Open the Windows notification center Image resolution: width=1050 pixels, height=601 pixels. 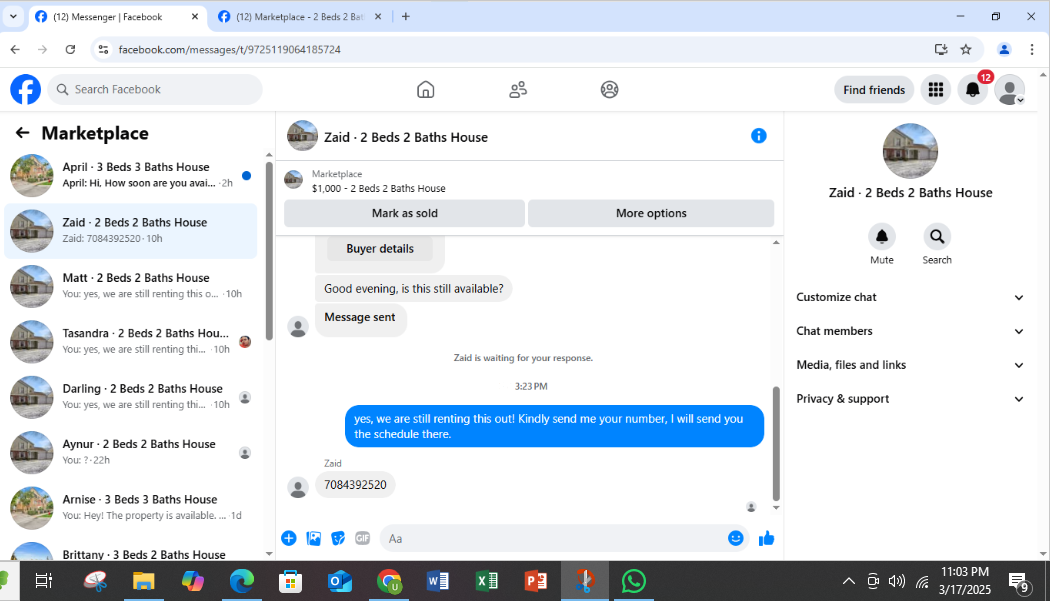click(1020, 582)
